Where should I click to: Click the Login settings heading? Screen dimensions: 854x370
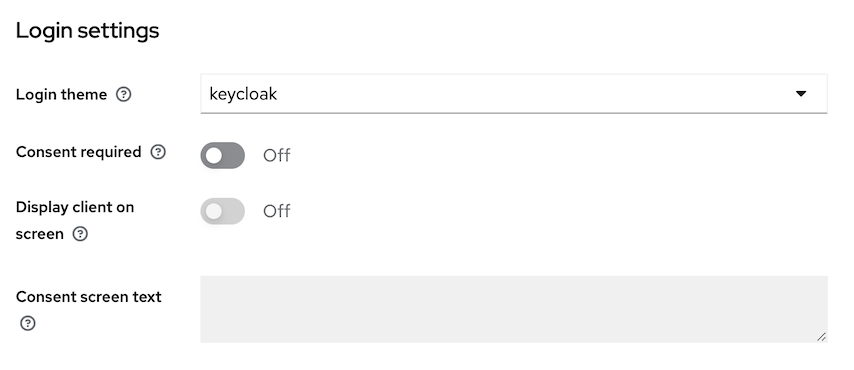click(x=88, y=31)
